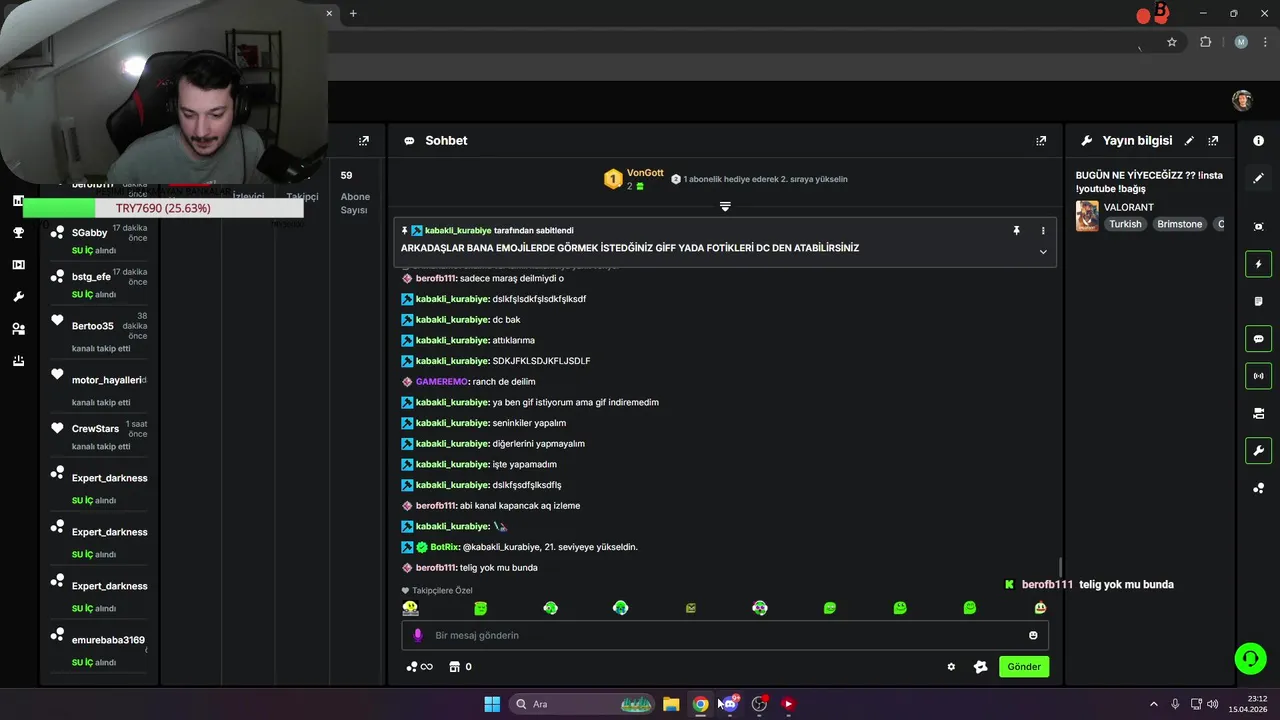Screen dimensions: 1280x720
Task: Click the trophy icon in left sidebar
Action: [18, 232]
